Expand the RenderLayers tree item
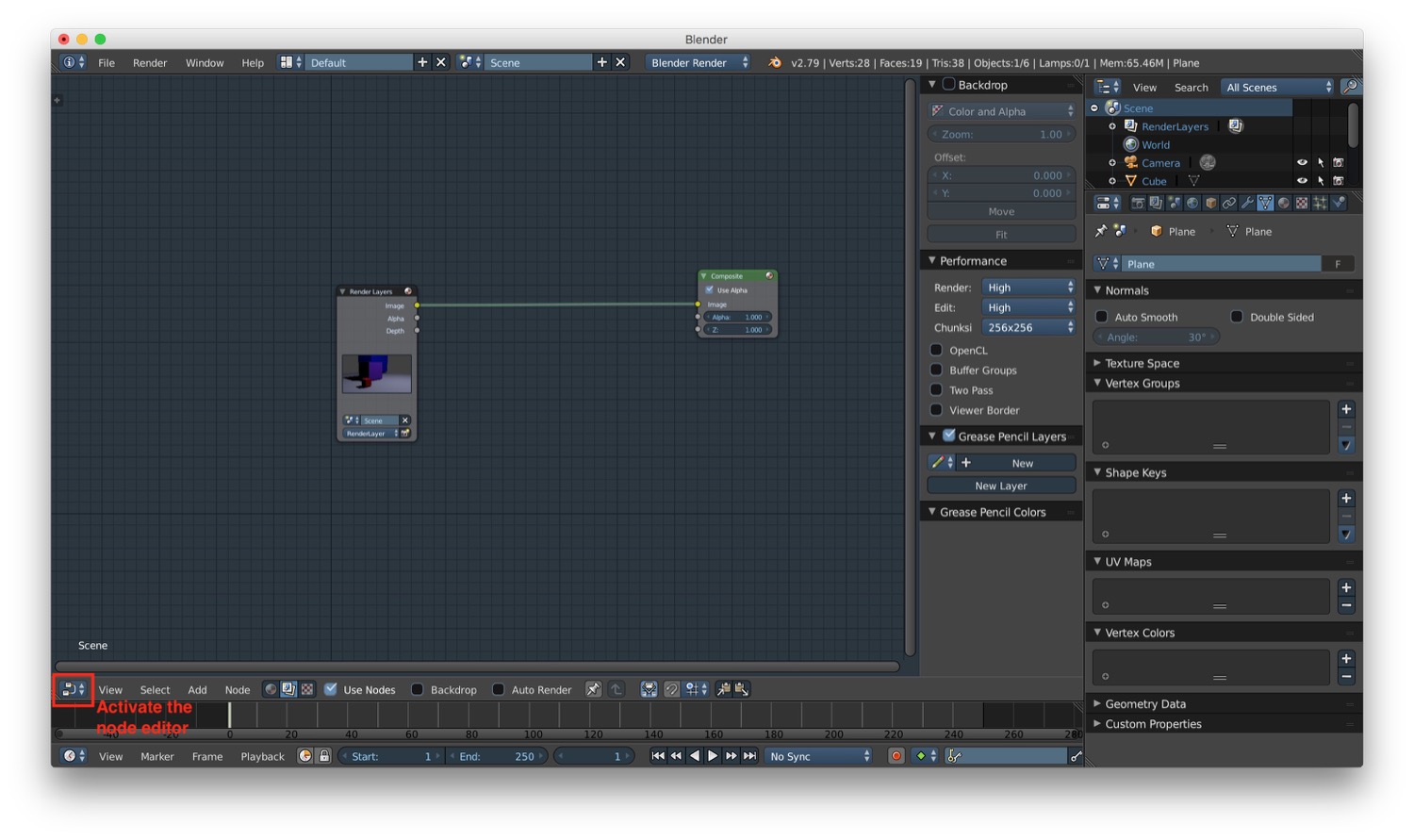The height and width of the screenshot is (840, 1414). [x=1112, y=126]
